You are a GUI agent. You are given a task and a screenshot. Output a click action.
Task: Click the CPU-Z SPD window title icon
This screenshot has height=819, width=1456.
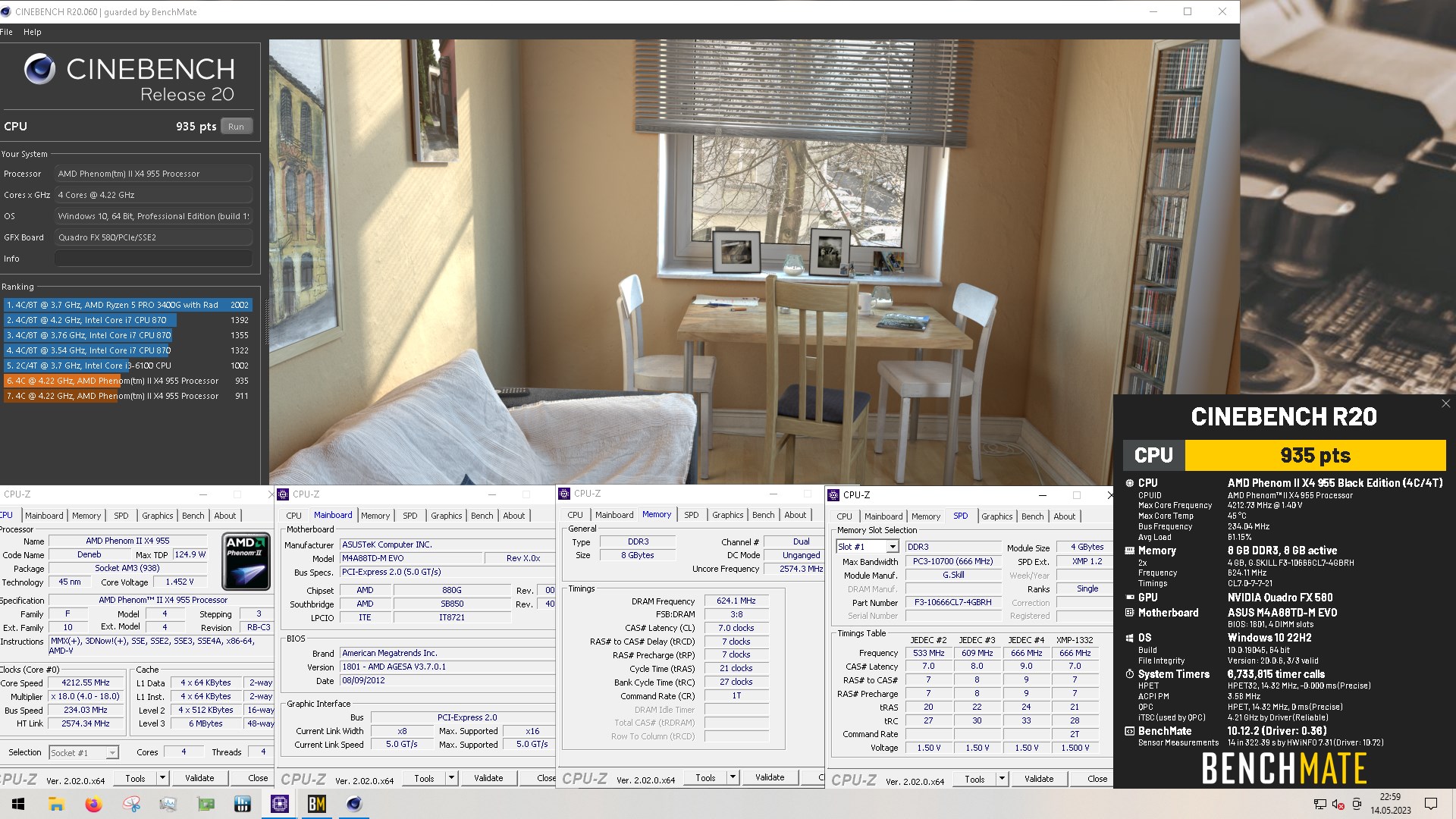[x=833, y=494]
